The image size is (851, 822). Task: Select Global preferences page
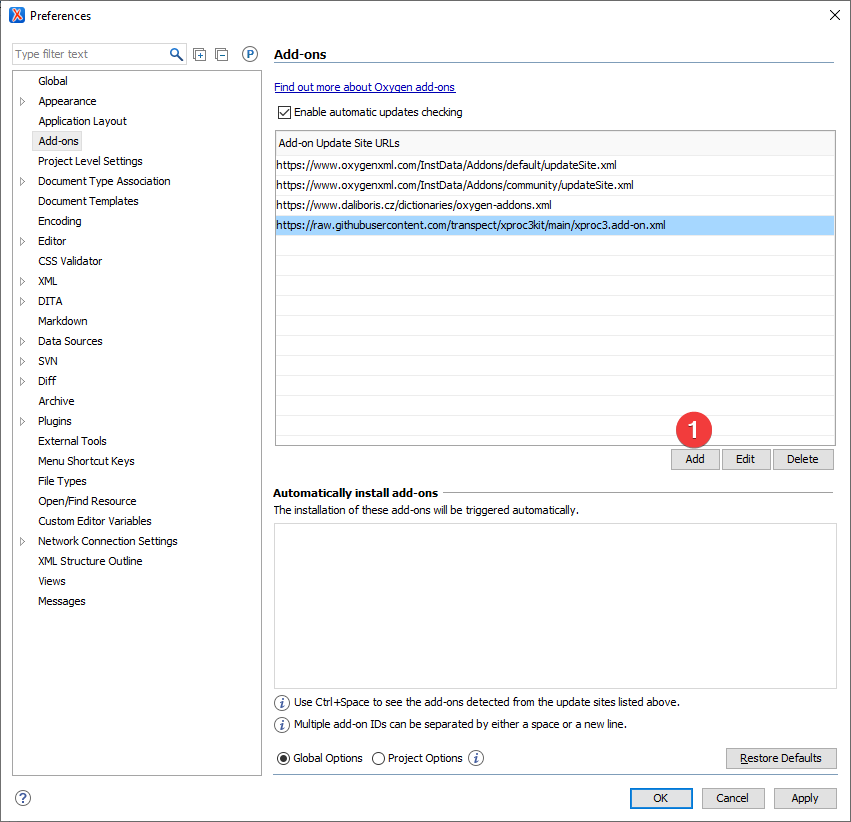coord(53,81)
